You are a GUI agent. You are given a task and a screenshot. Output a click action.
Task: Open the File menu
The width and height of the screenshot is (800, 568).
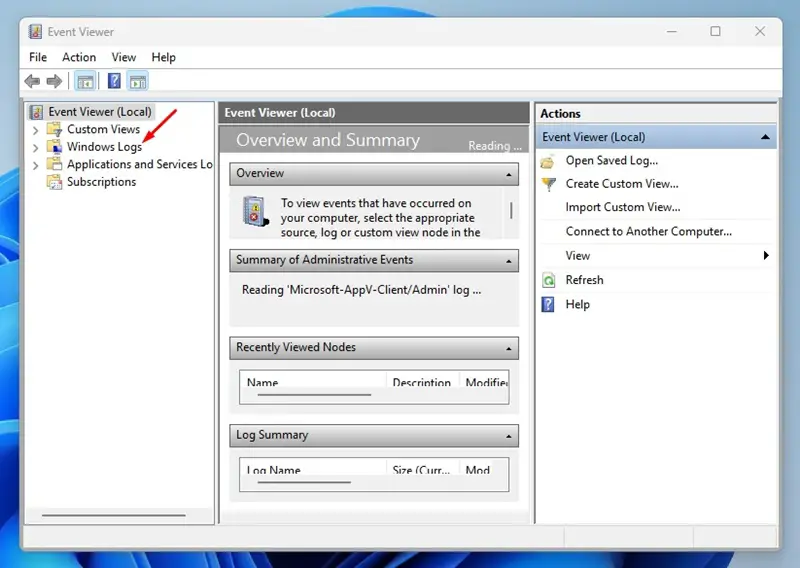coord(38,57)
